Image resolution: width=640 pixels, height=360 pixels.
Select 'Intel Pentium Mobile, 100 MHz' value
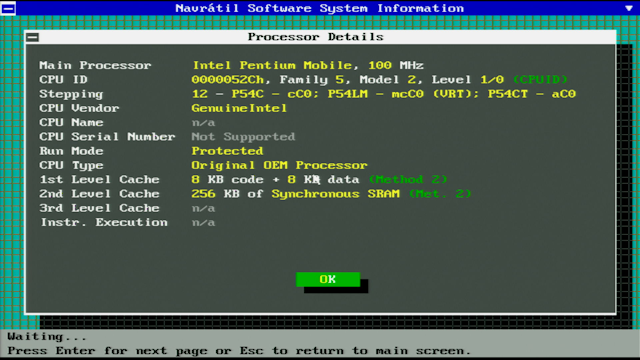(x=308, y=65)
